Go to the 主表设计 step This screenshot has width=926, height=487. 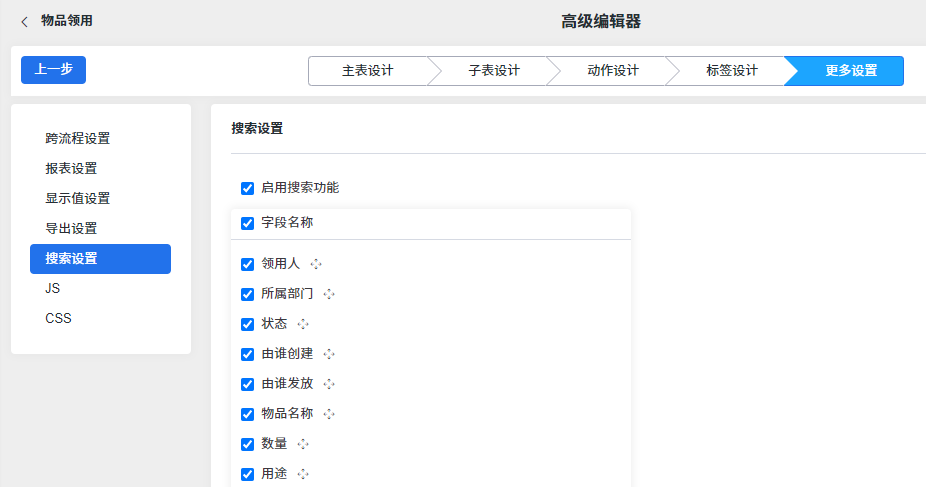point(367,71)
